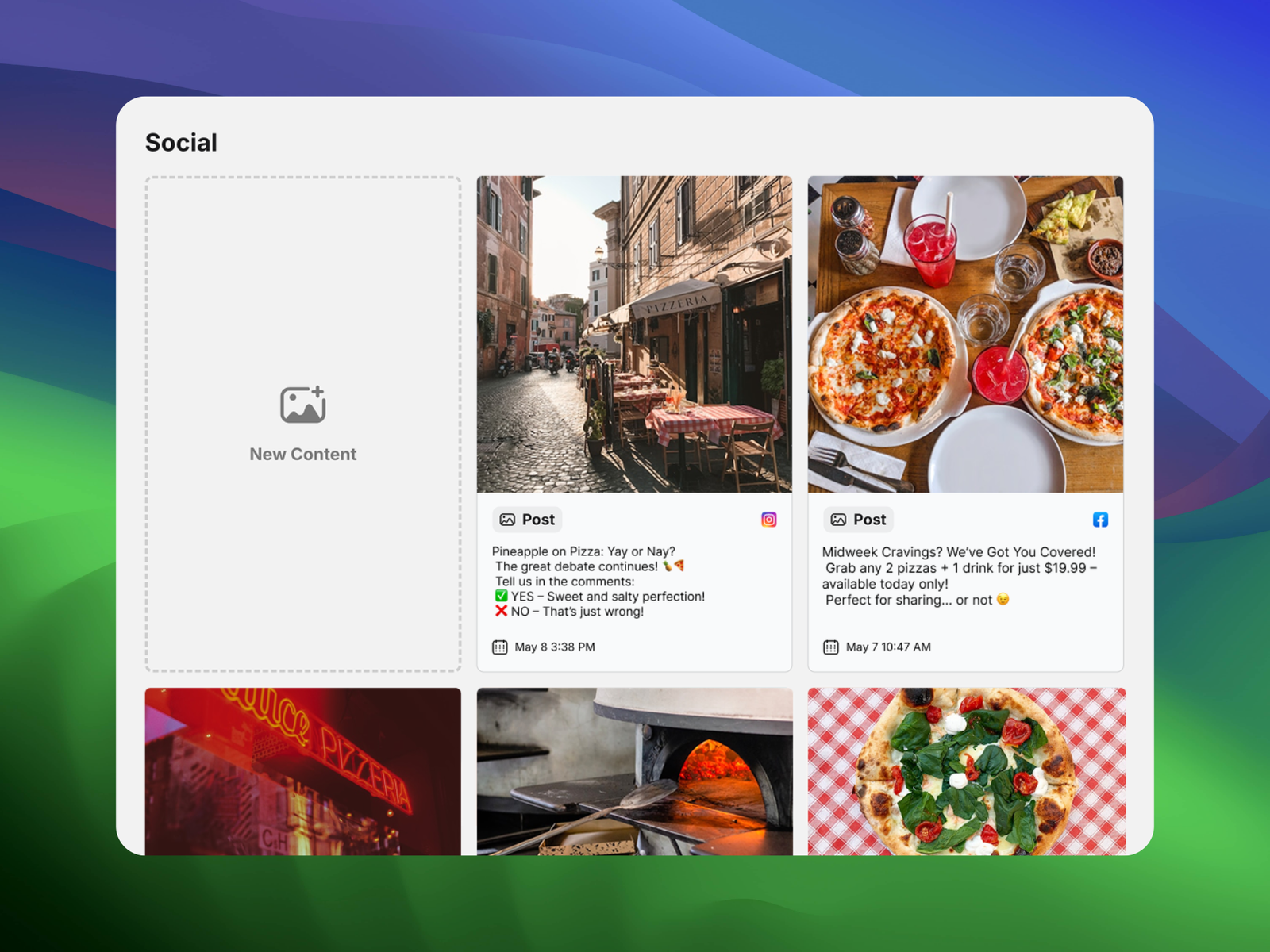Click the picture icon in the Facebook post's badge
The width and height of the screenshot is (1270, 952).
(x=838, y=520)
